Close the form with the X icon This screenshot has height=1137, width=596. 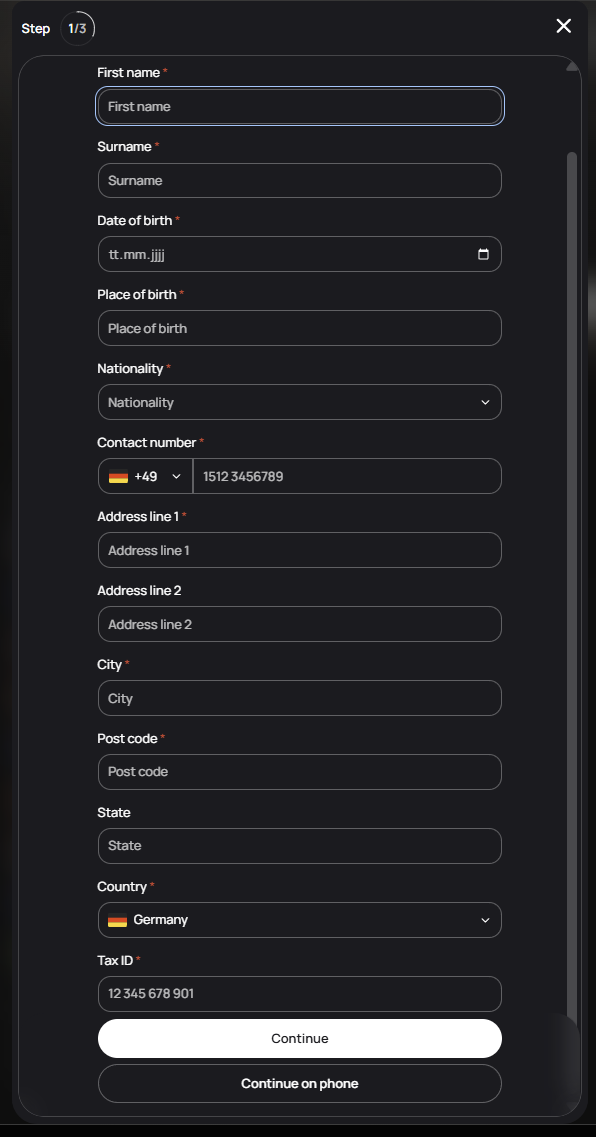click(563, 26)
